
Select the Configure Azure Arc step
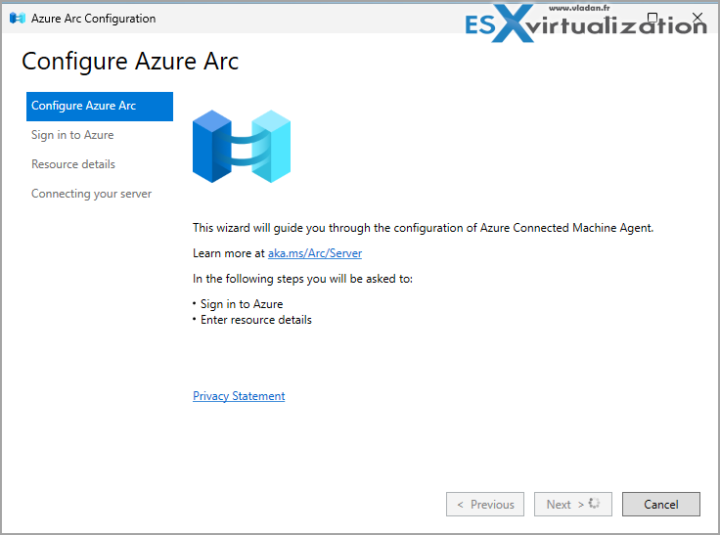(x=100, y=106)
